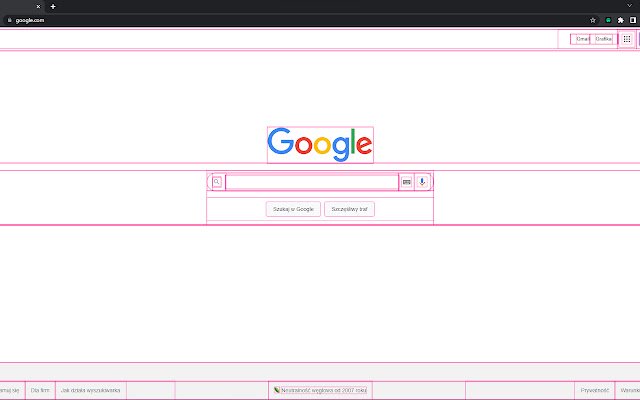Screen dimensions: 640x400
Task: Toggle the browser side panel icon
Action: [x=633, y=20]
